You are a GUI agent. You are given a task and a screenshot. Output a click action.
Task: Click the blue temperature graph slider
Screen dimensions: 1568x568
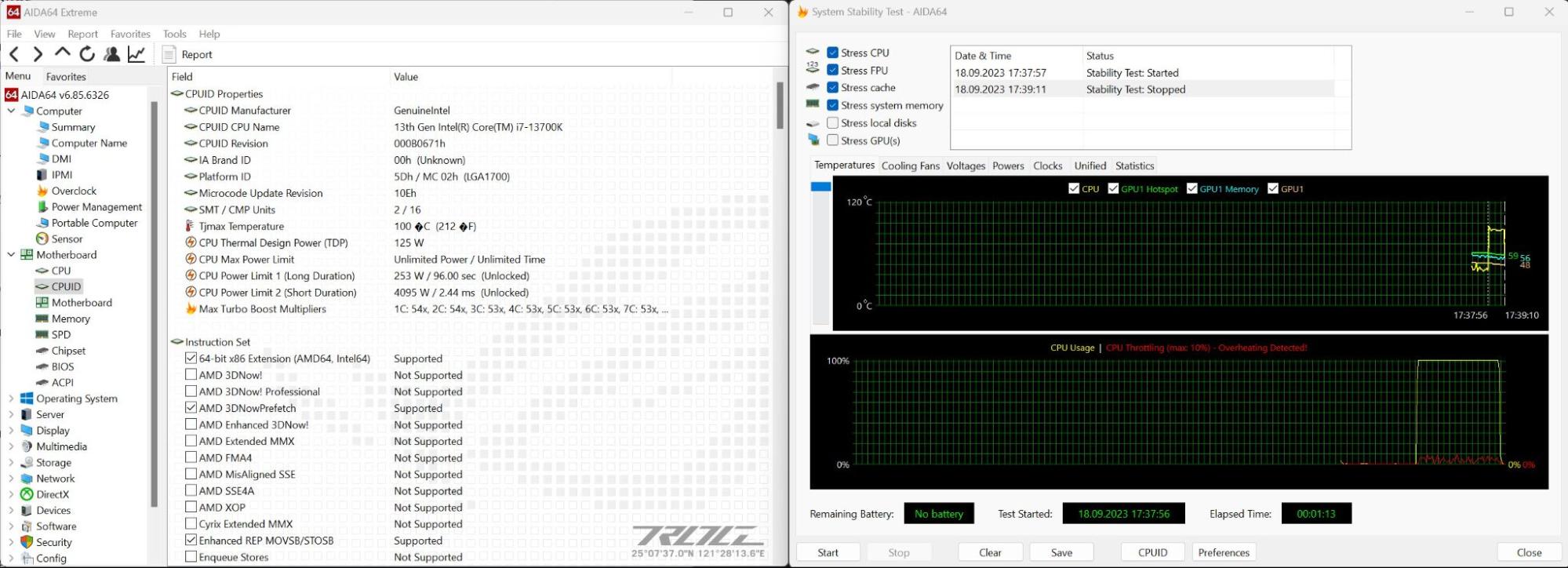(820, 187)
